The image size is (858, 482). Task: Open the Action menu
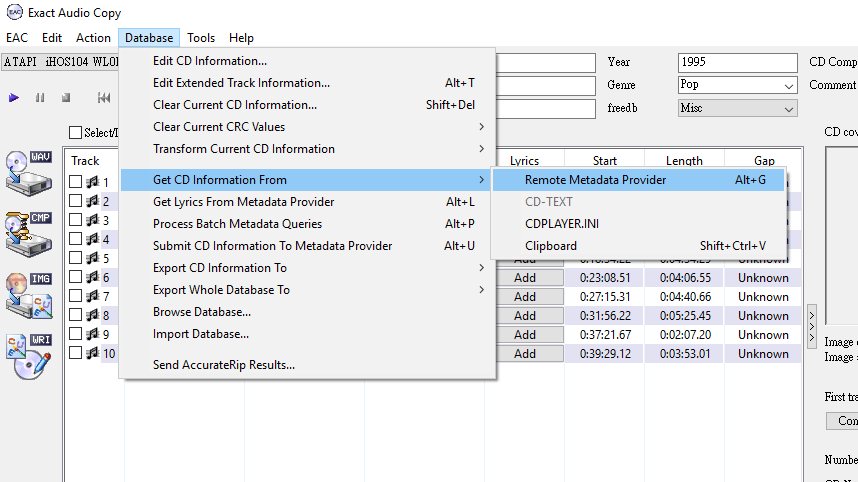pos(93,38)
